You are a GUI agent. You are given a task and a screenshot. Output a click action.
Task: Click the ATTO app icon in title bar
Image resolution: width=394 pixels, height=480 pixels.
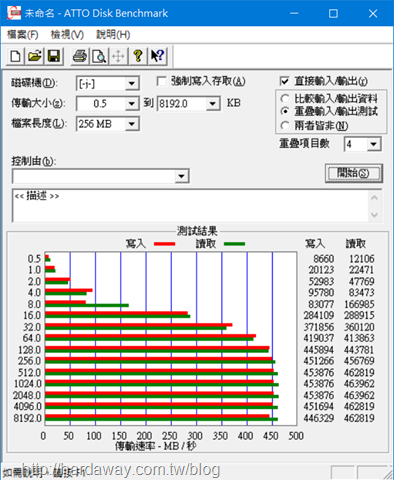[x=14, y=13]
